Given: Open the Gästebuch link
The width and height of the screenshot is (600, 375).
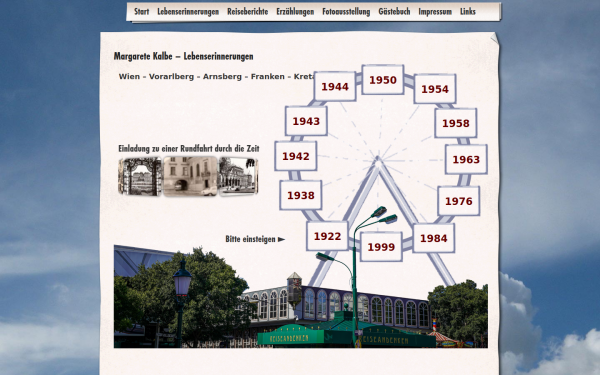Looking at the screenshot, I should [x=394, y=11].
